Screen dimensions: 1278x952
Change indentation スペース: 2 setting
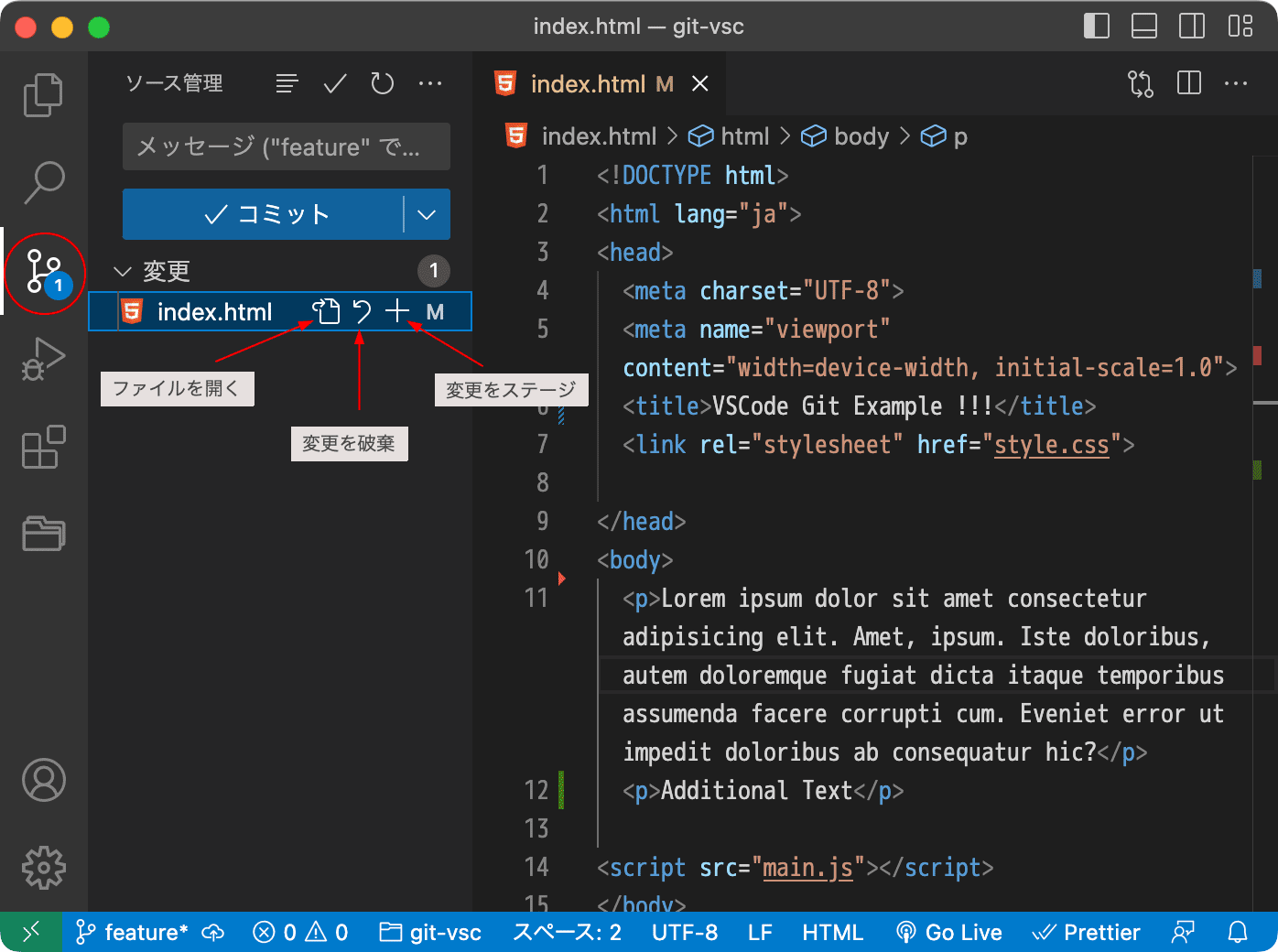[x=567, y=932]
